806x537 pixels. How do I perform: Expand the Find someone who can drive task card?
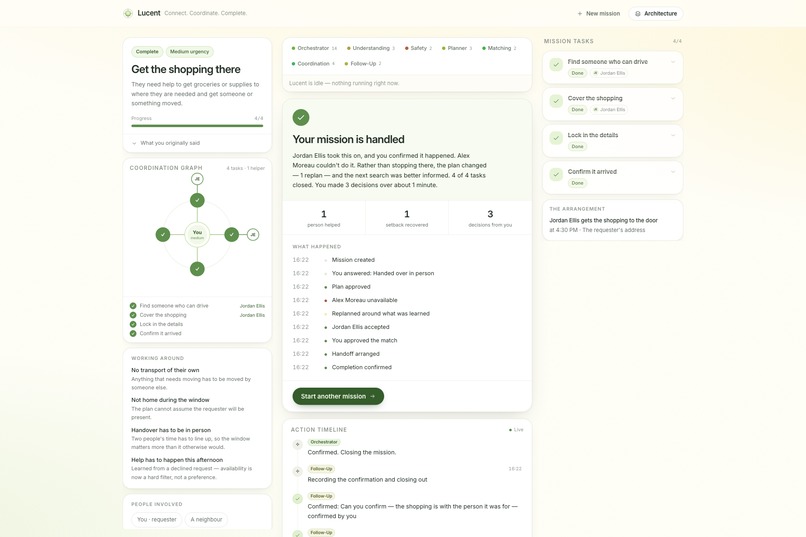[673, 62]
